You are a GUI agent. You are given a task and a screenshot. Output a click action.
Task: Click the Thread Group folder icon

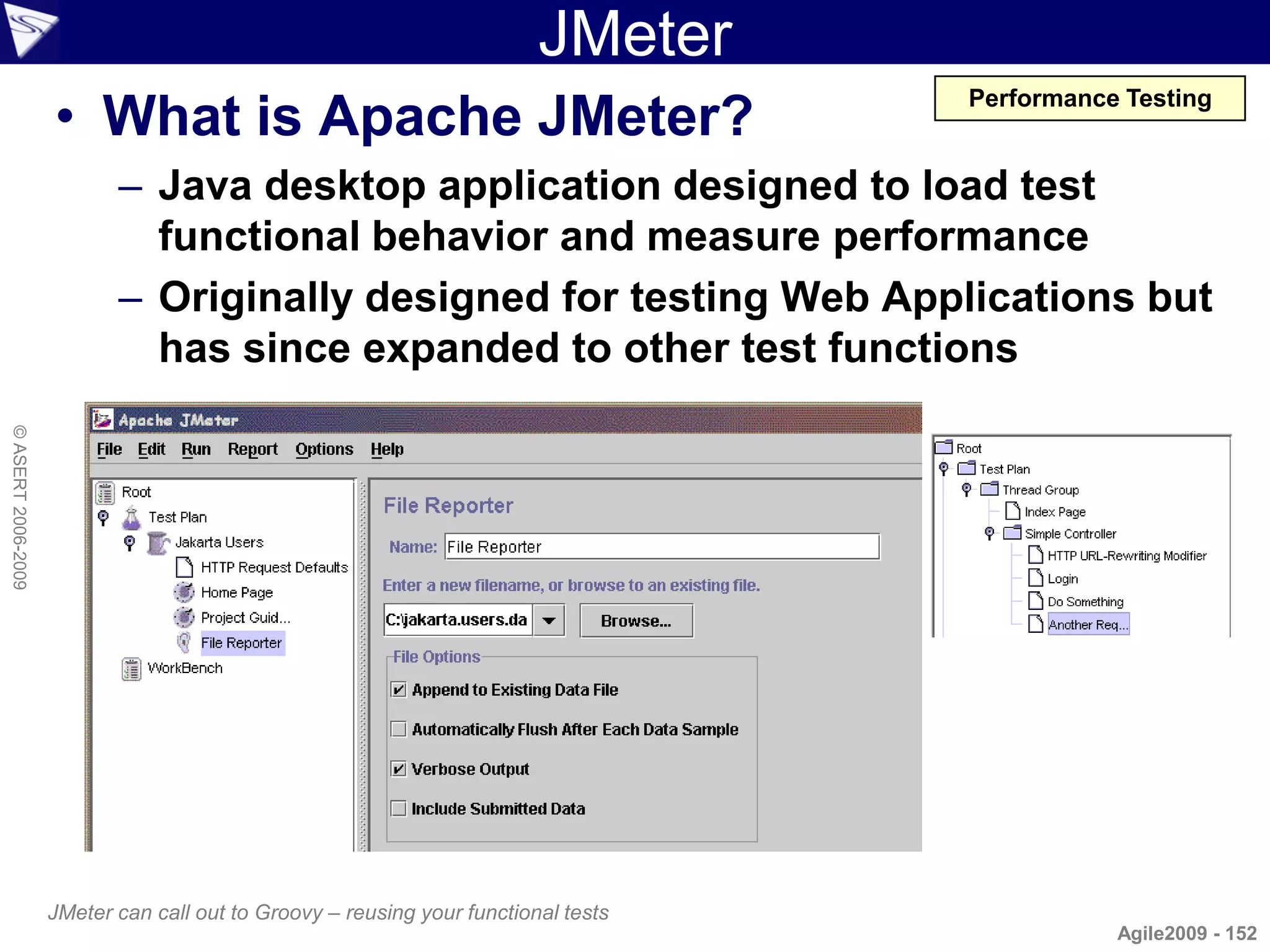coord(990,489)
